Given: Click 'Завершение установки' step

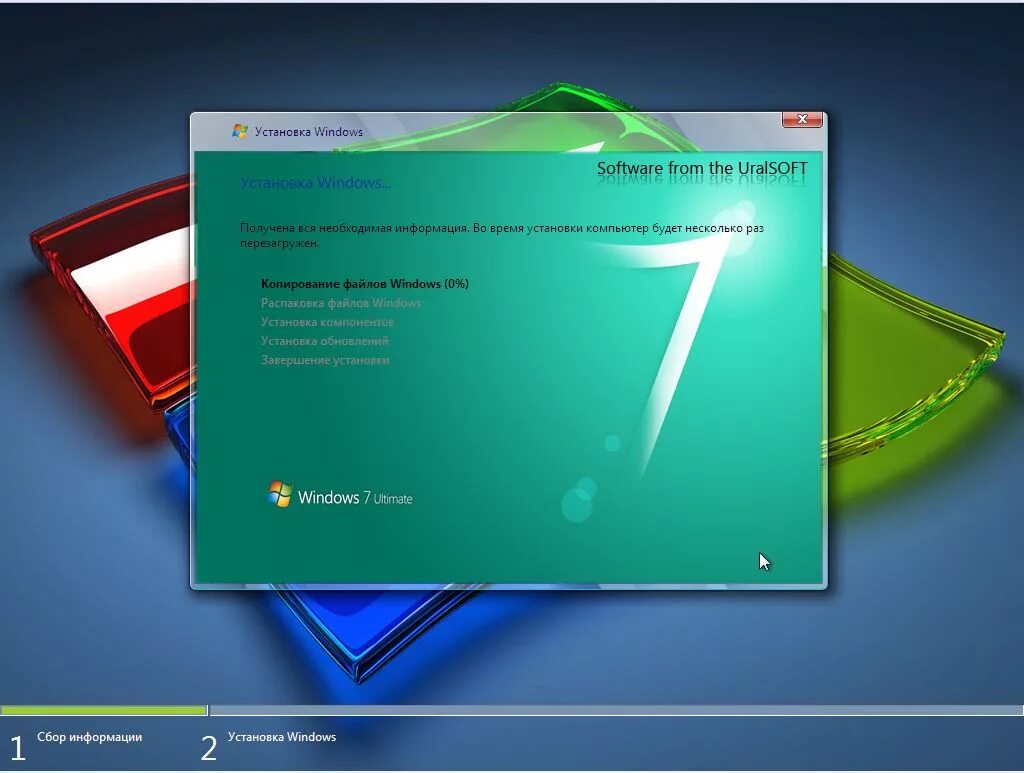Looking at the screenshot, I should [325, 360].
